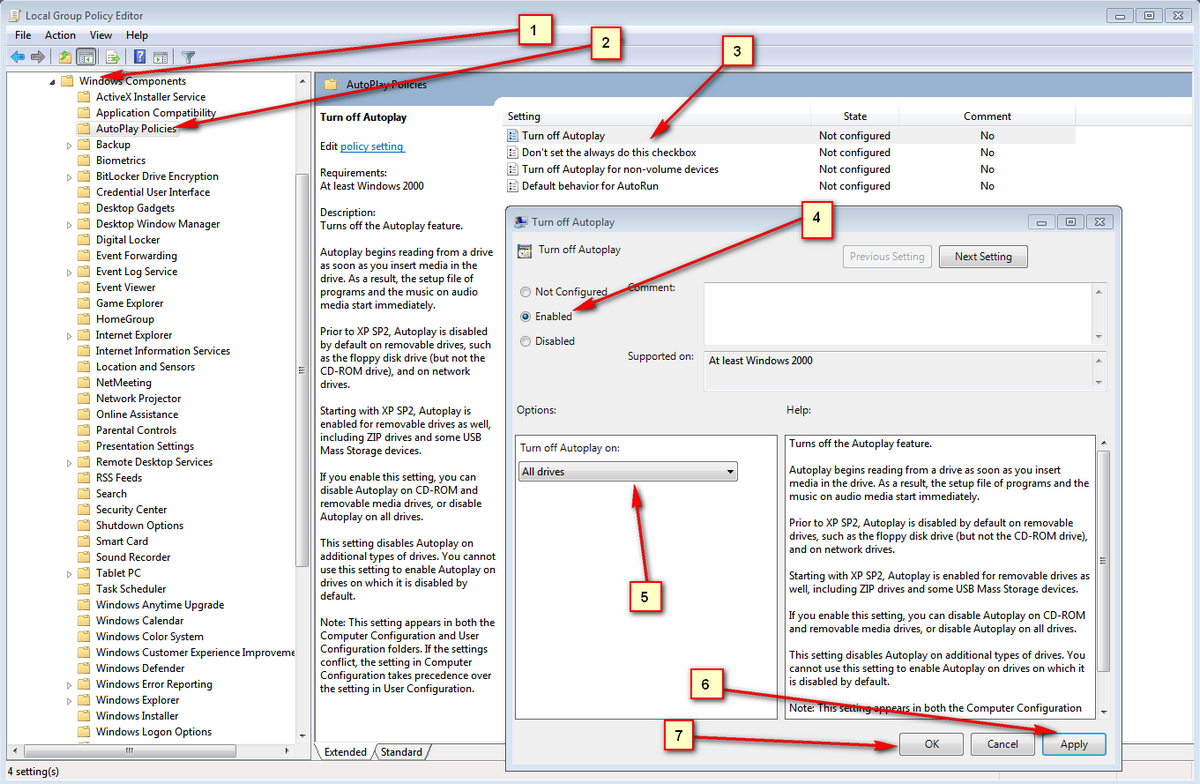
Task: Expand the Desktop Window Manager node
Action: pyautogui.click(x=69, y=224)
